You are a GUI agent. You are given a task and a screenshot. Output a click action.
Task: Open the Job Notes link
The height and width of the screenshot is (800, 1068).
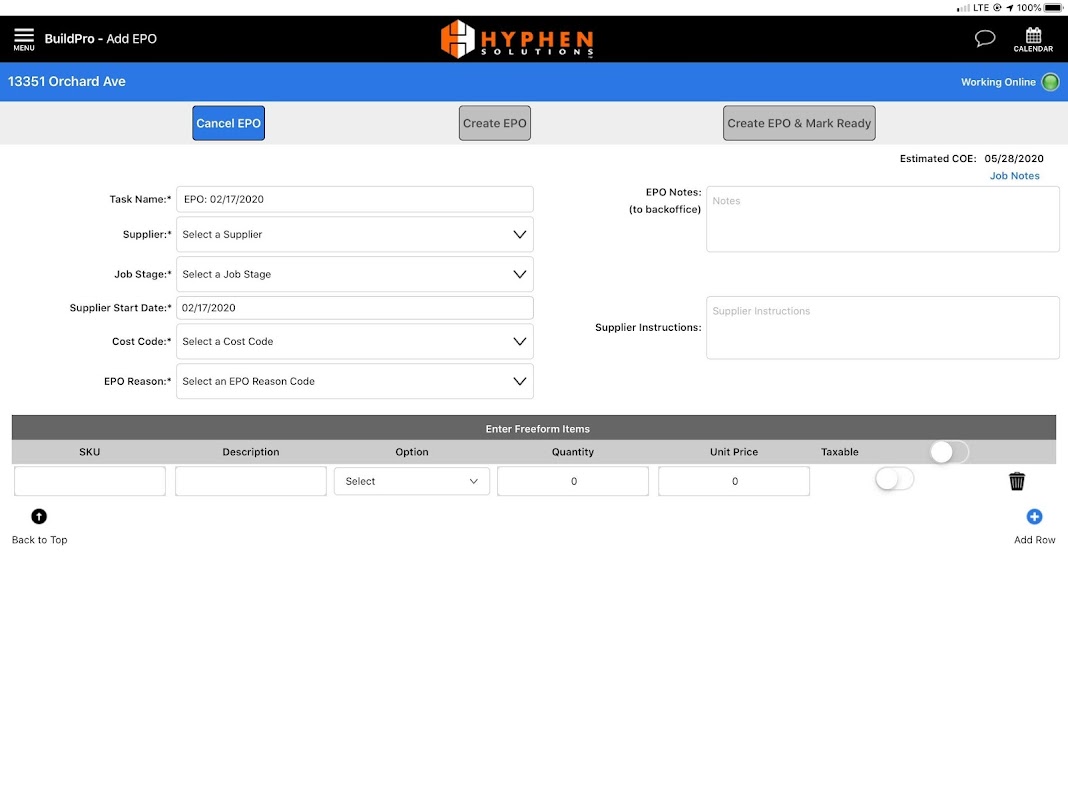[1014, 176]
